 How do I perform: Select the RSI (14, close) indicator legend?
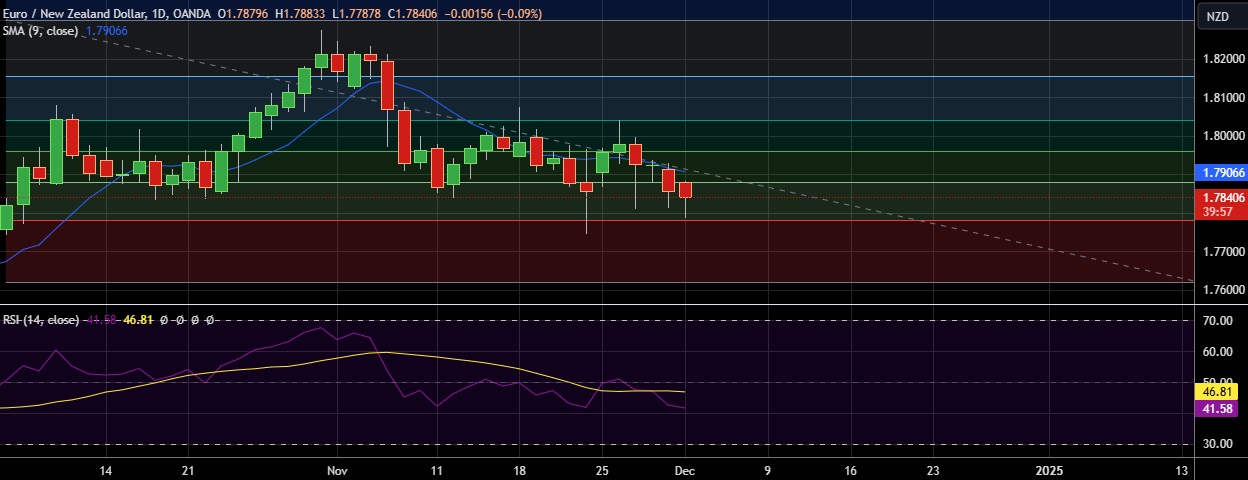coord(42,320)
